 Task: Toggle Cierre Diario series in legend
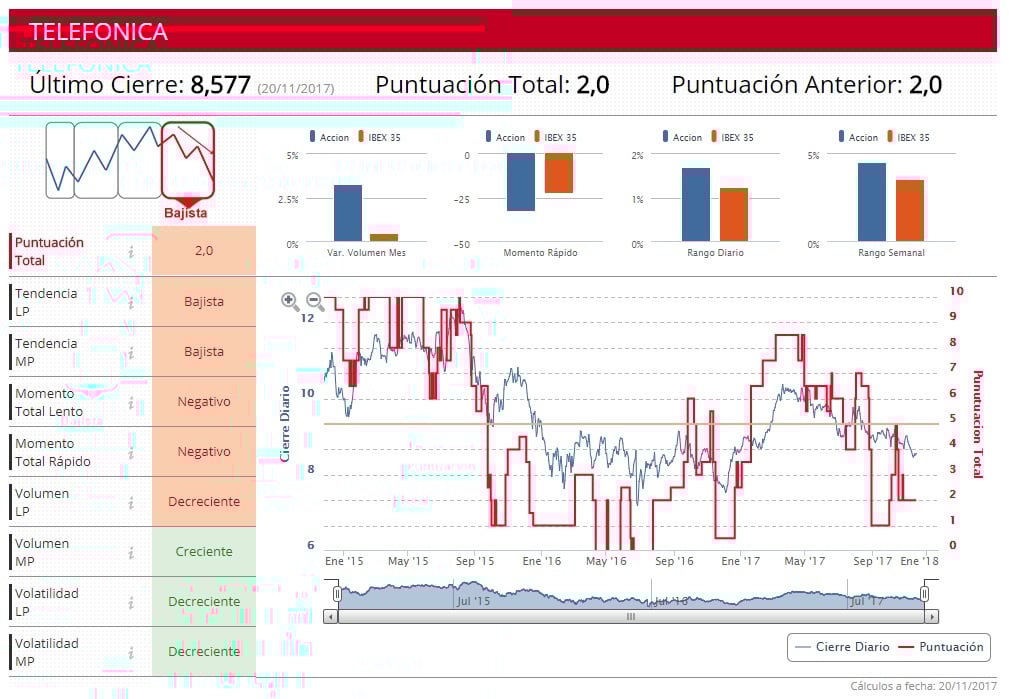tap(842, 647)
